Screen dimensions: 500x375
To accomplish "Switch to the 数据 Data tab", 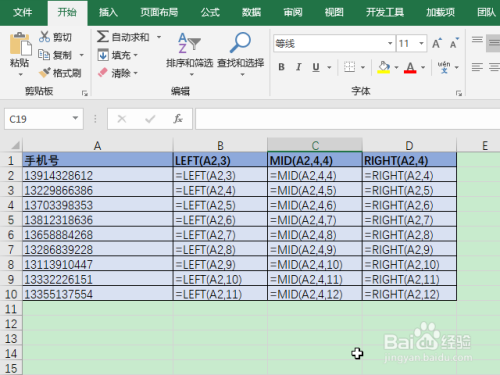I will tap(251, 12).
